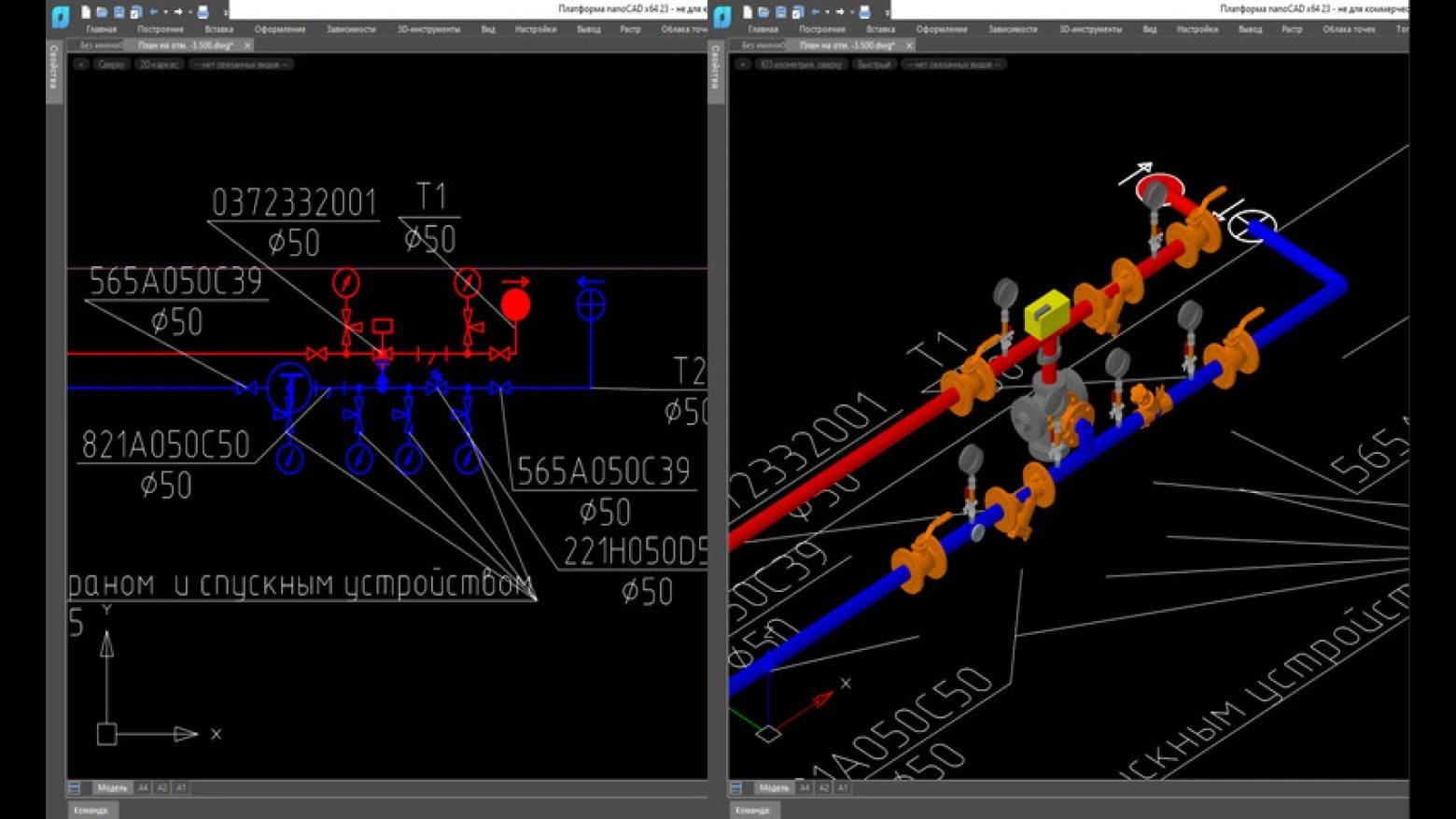Click 'Свойства' side panel tab in left window
Image resolution: width=1456 pixels, height=819 pixels.
click(x=54, y=67)
